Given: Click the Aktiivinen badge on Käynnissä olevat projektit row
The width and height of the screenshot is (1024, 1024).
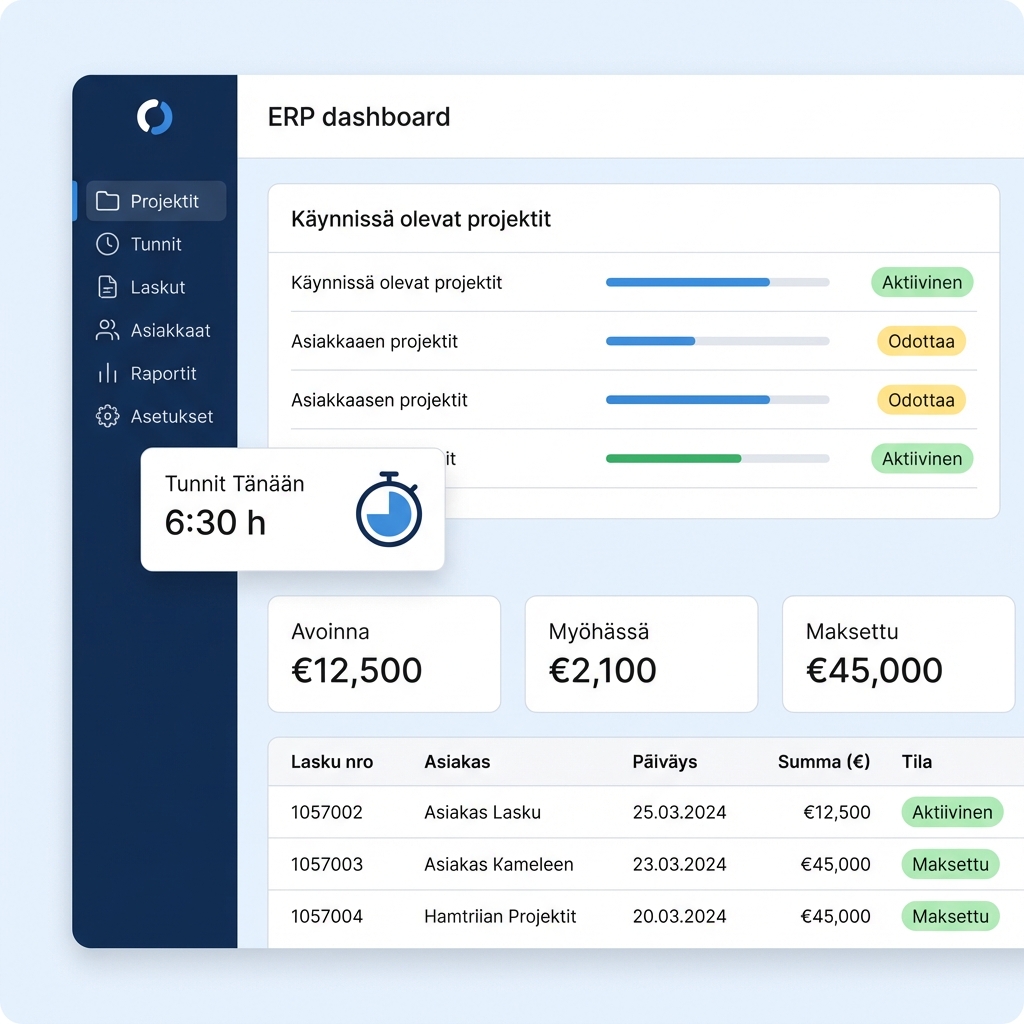Looking at the screenshot, I should 922,282.
